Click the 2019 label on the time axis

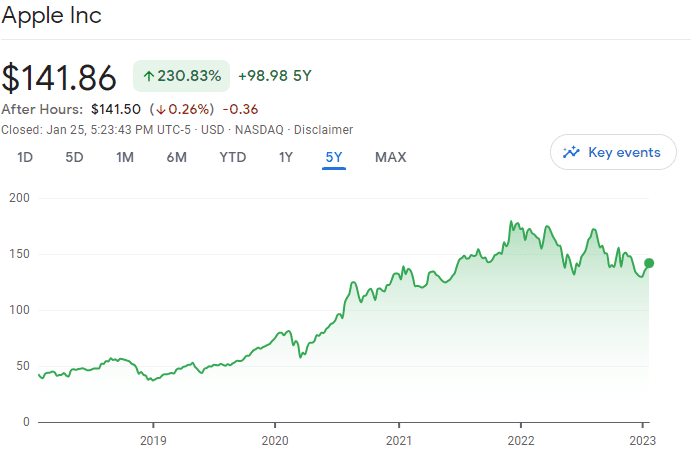tap(152, 440)
